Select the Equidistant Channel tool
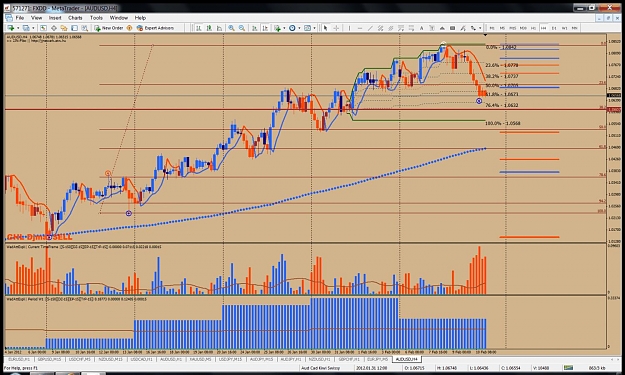Screen dimensions: 625x375 tap(380, 28)
